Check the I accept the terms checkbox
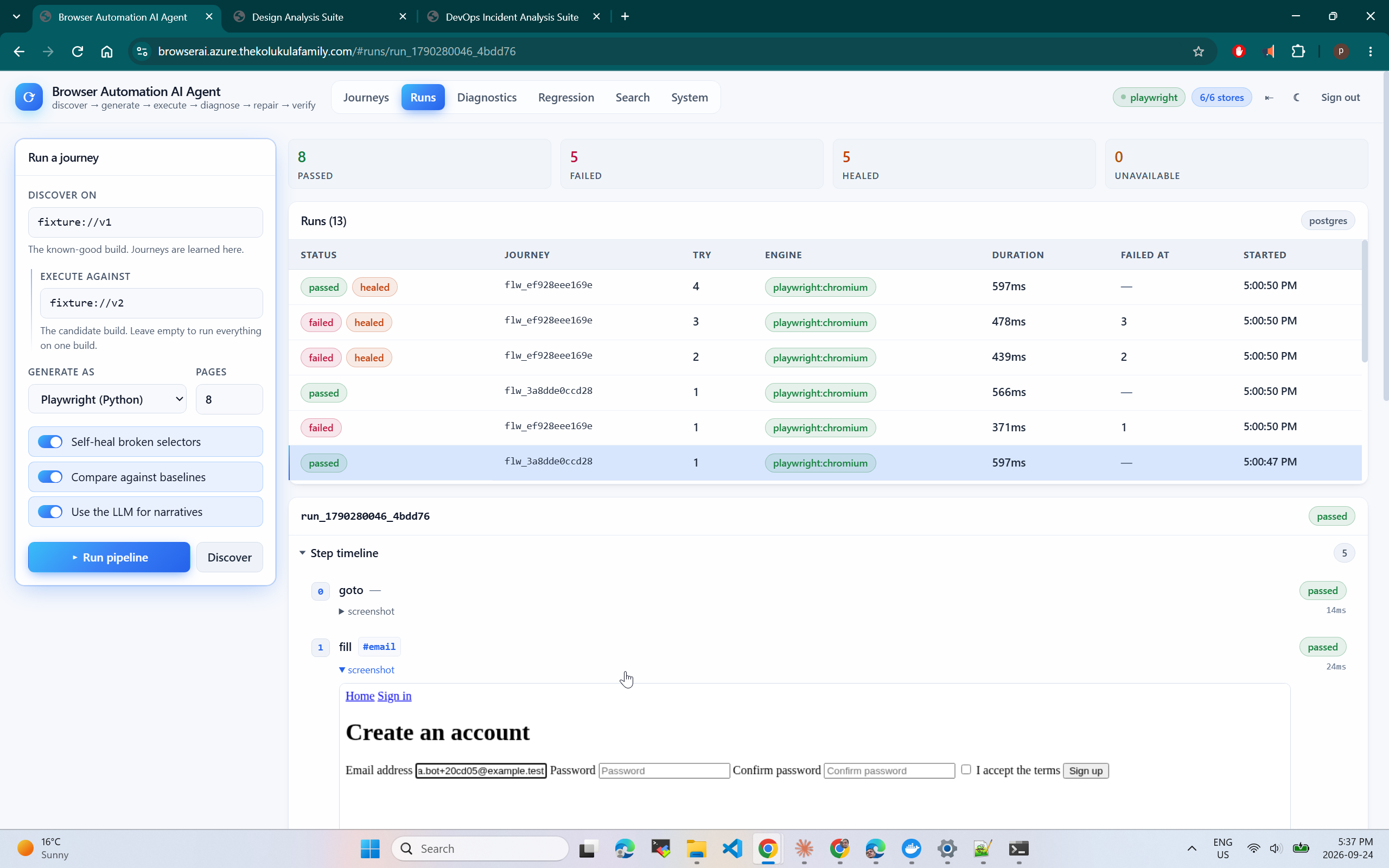 966,769
